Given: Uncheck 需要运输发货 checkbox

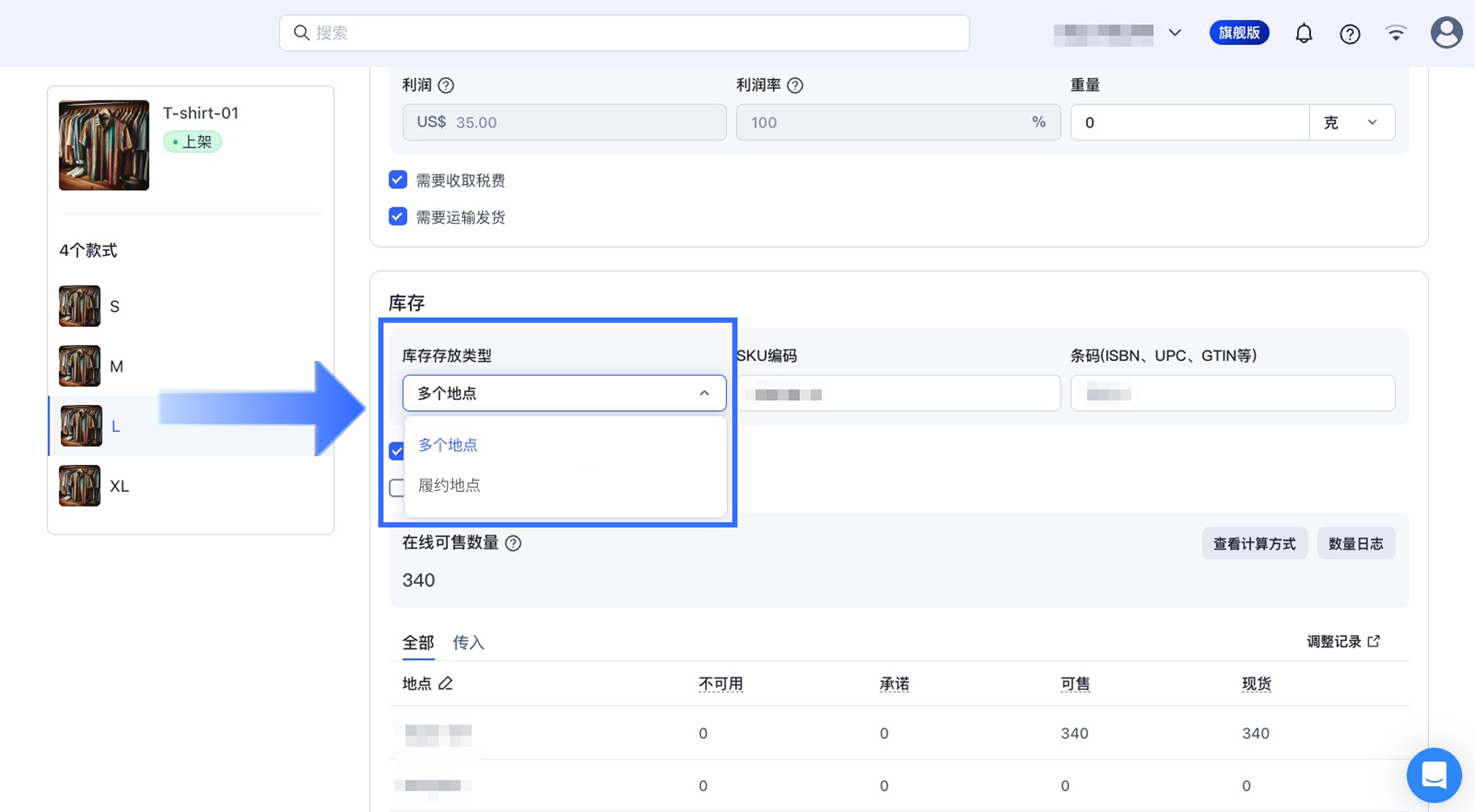Looking at the screenshot, I should tap(397, 216).
